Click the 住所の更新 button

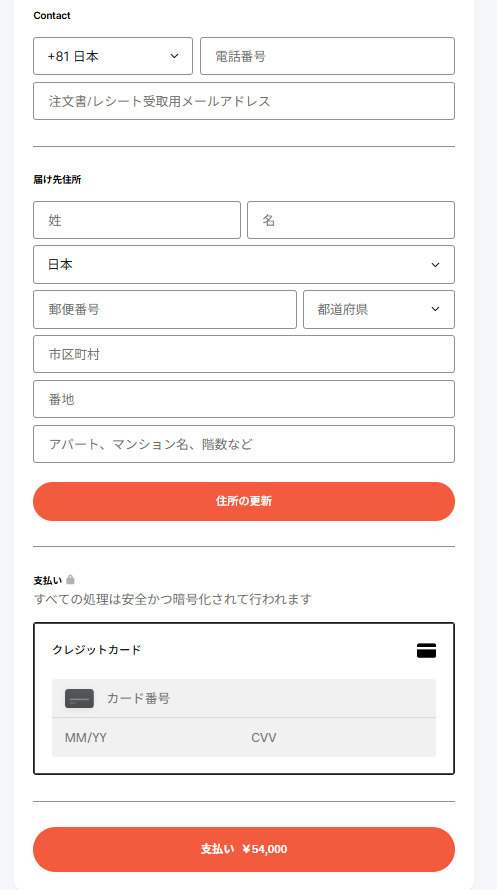click(x=244, y=502)
